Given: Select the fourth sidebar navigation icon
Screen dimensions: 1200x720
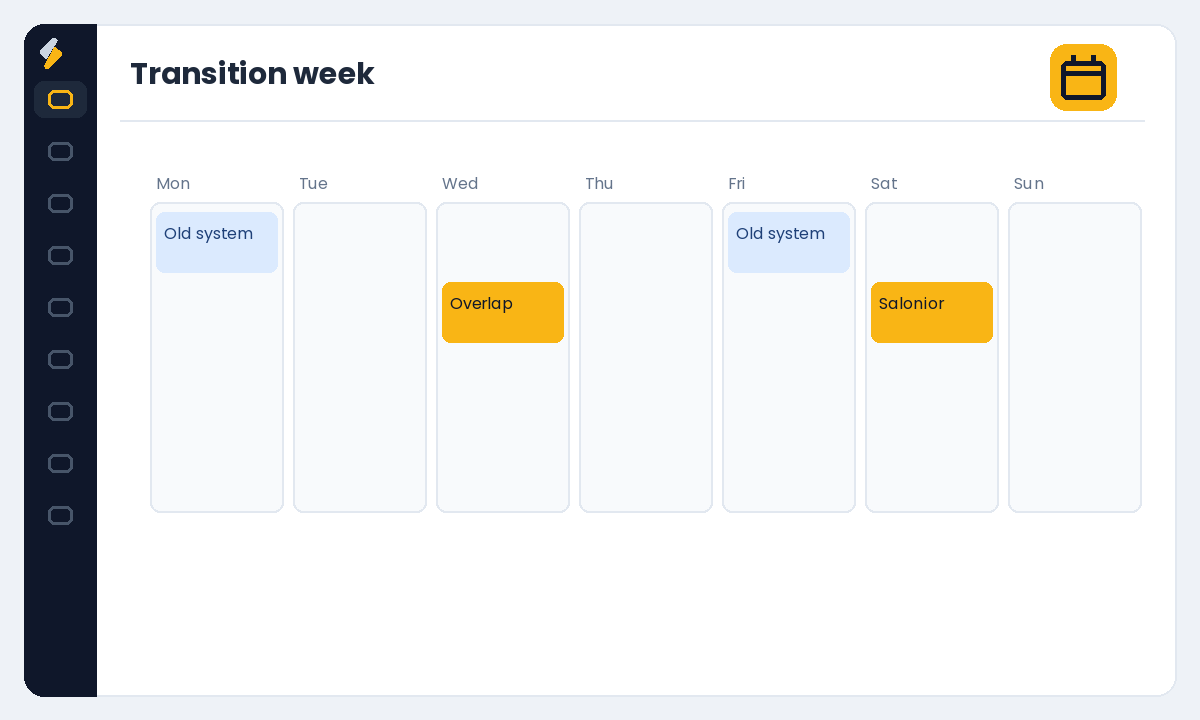Looking at the screenshot, I should tap(61, 255).
